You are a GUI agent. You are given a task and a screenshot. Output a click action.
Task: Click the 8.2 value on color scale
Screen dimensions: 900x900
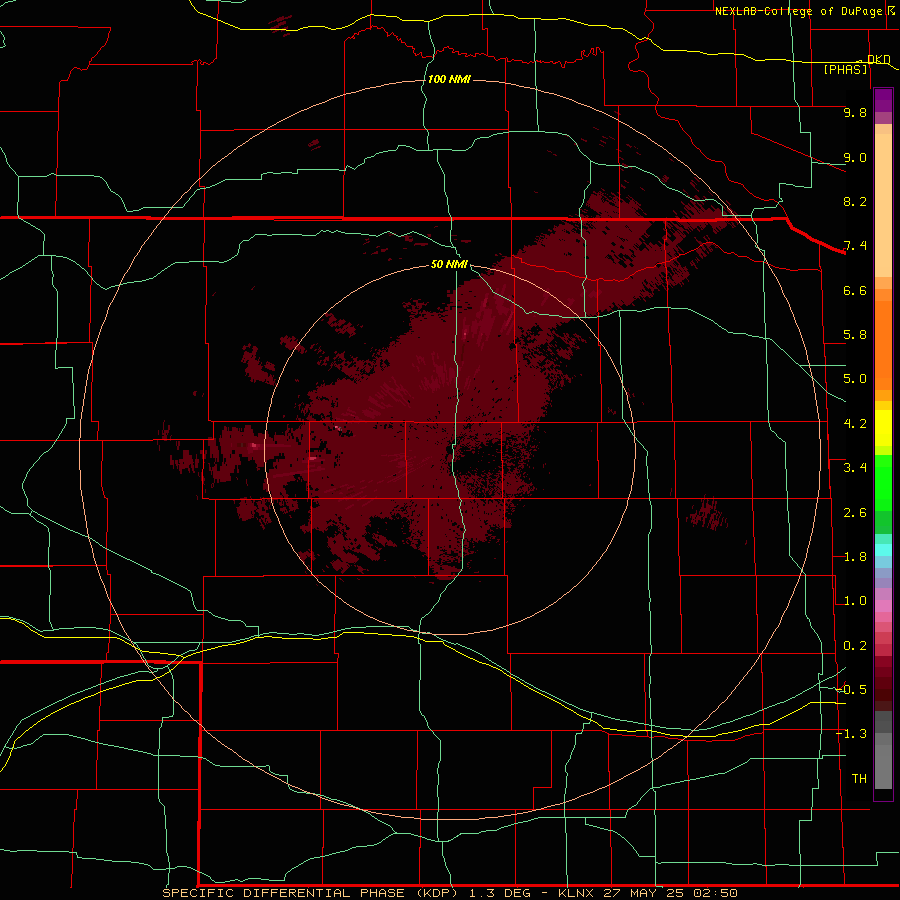855,201
